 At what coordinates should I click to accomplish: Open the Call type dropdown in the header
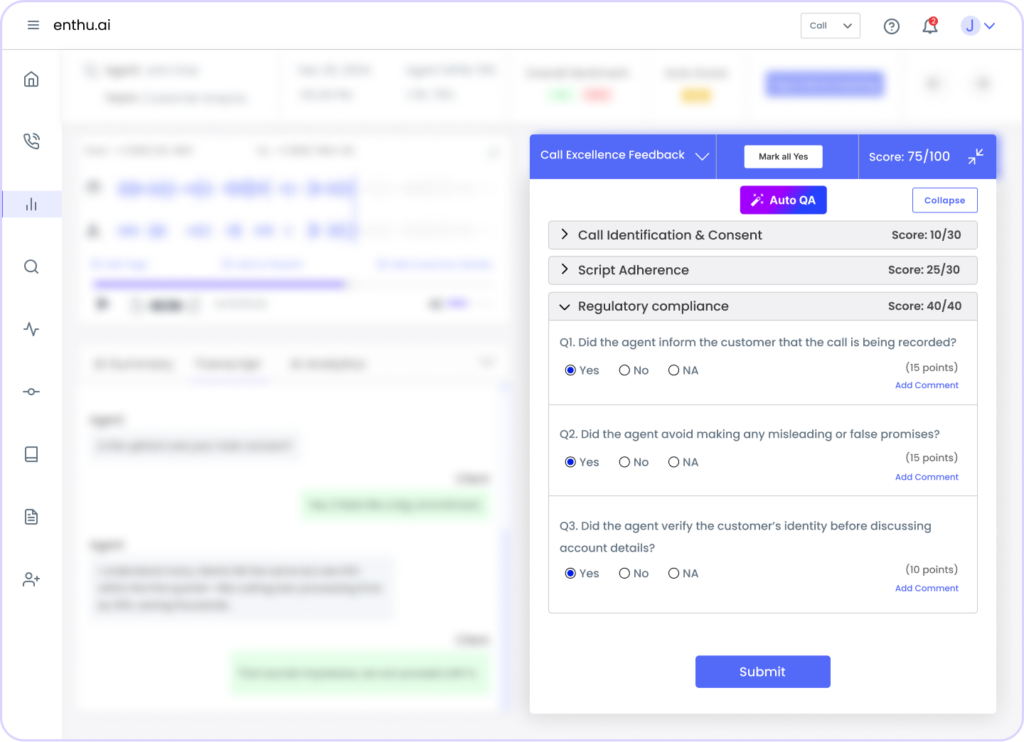830,25
